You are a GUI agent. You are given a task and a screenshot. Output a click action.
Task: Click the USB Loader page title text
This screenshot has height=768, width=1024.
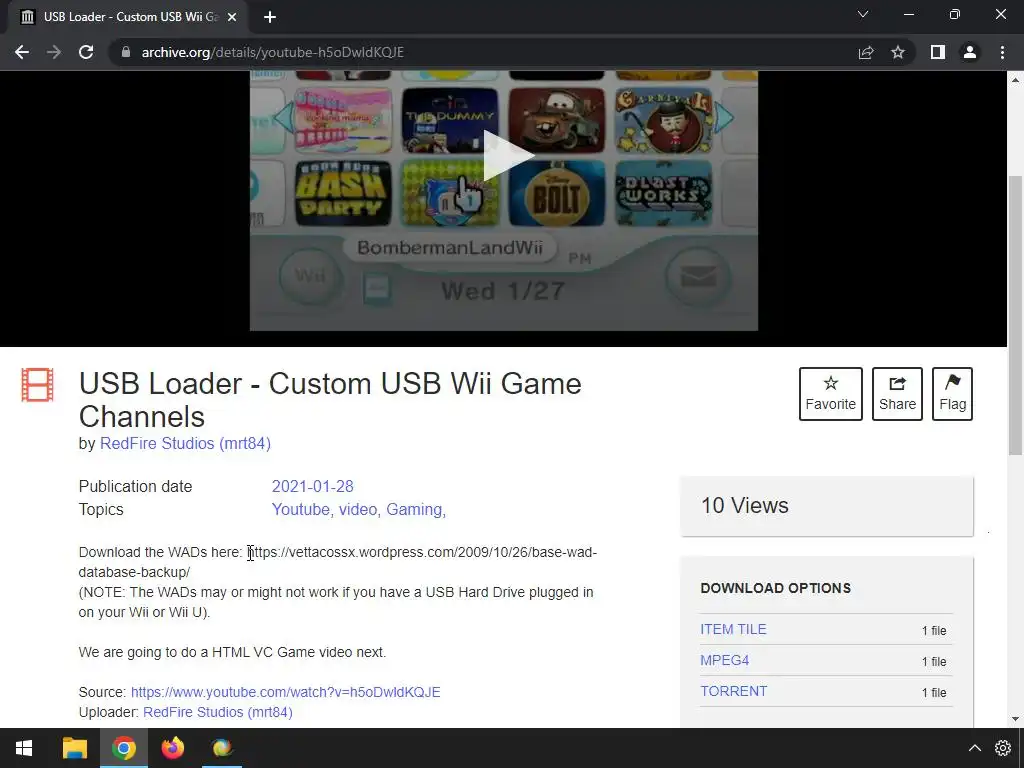coord(330,400)
